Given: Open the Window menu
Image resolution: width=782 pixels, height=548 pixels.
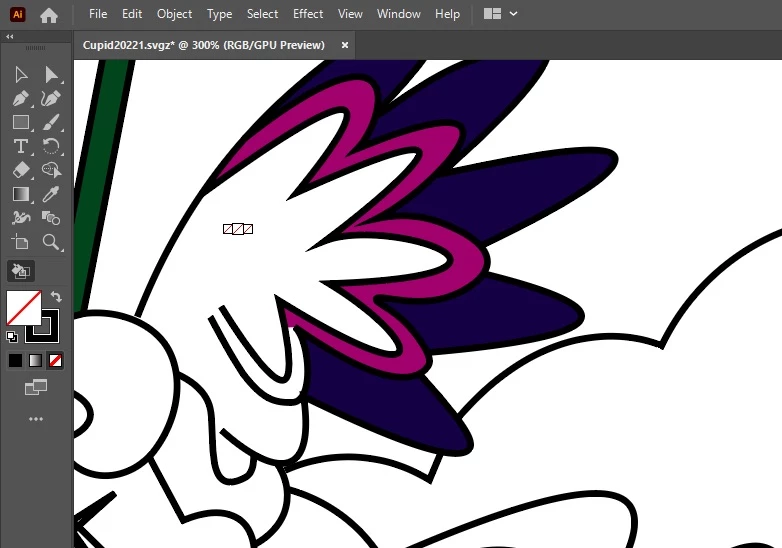Looking at the screenshot, I should (398, 14).
